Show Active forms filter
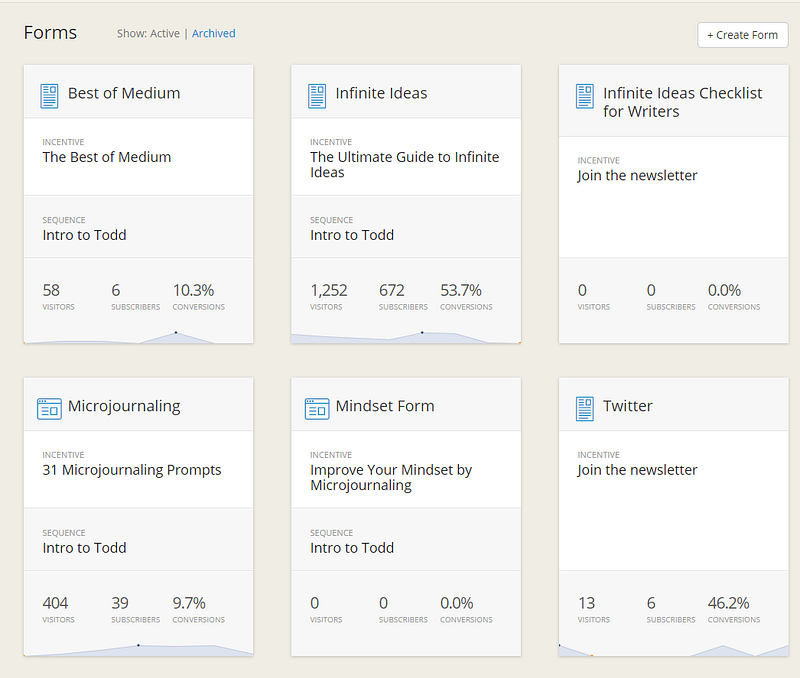This screenshot has height=678, width=800. click(x=164, y=34)
